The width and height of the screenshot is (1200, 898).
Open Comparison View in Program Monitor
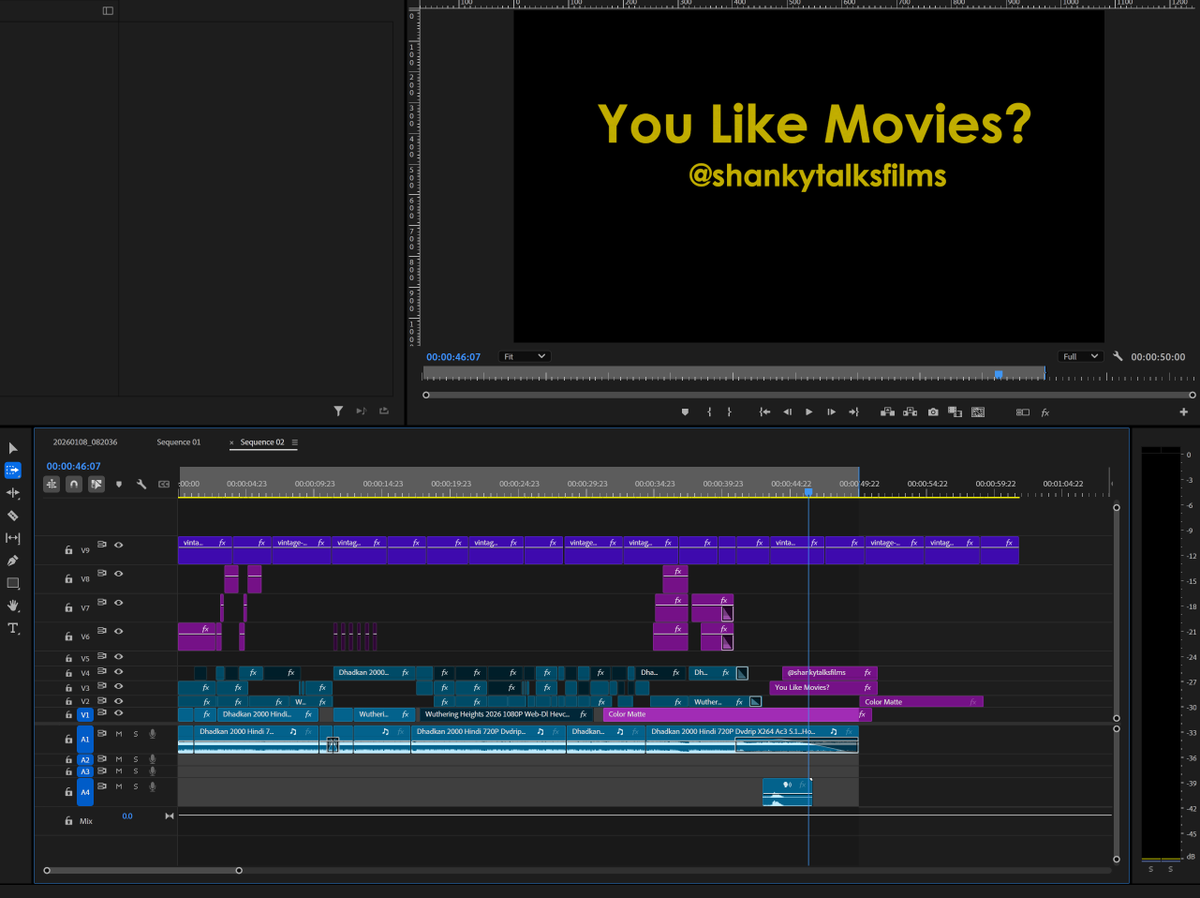click(955, 412)
